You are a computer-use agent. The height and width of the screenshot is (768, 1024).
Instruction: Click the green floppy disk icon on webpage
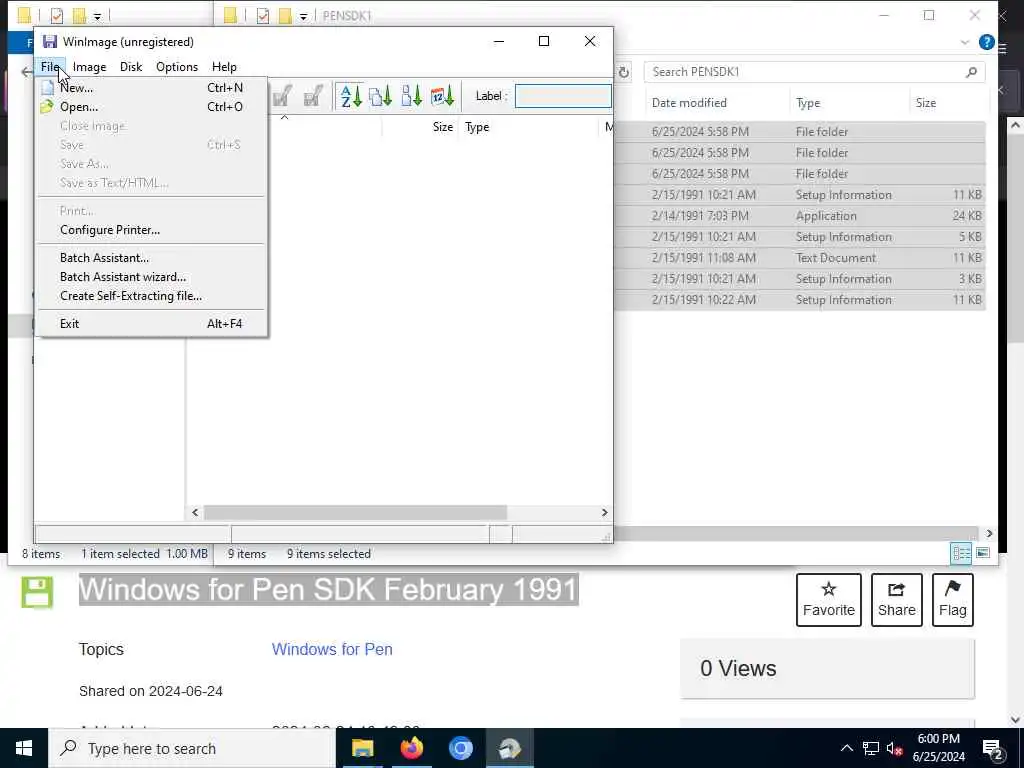point(37,592)
